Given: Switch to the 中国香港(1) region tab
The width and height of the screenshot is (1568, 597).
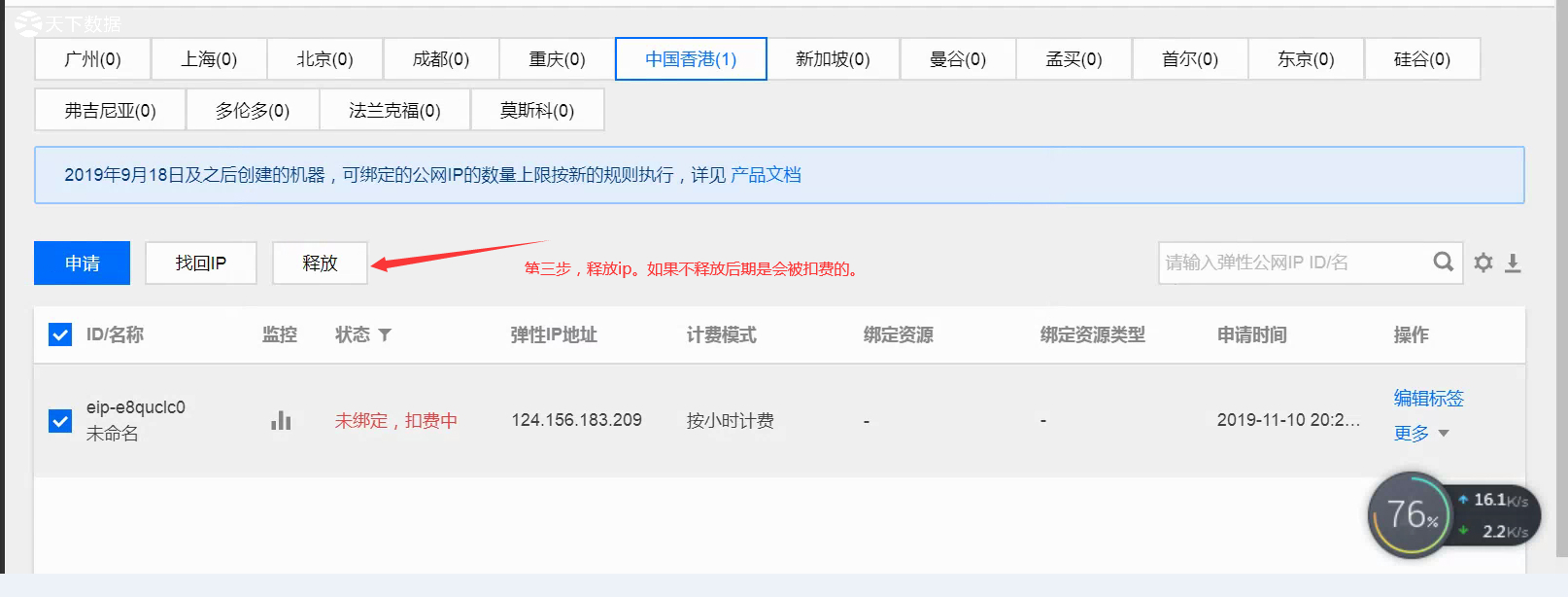Looking at the screenshot, I should pos(691,59).
